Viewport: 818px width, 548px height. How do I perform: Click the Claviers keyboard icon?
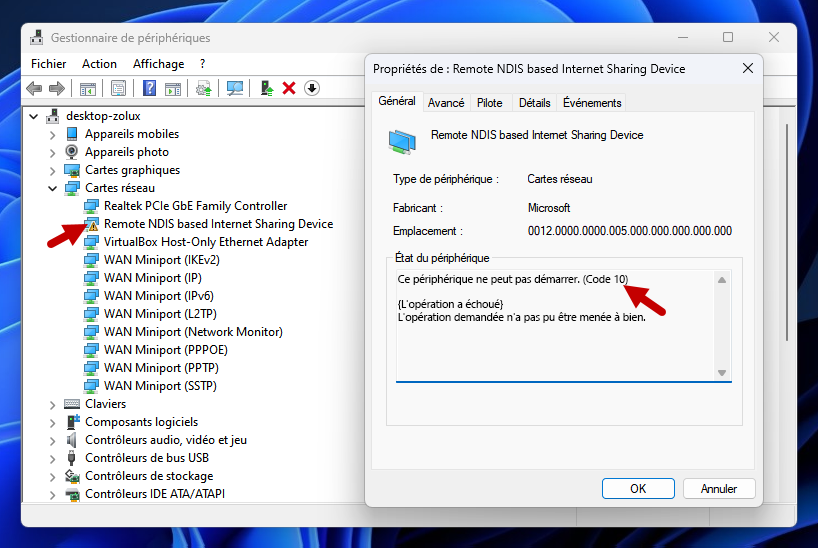[x=71, y=404]
